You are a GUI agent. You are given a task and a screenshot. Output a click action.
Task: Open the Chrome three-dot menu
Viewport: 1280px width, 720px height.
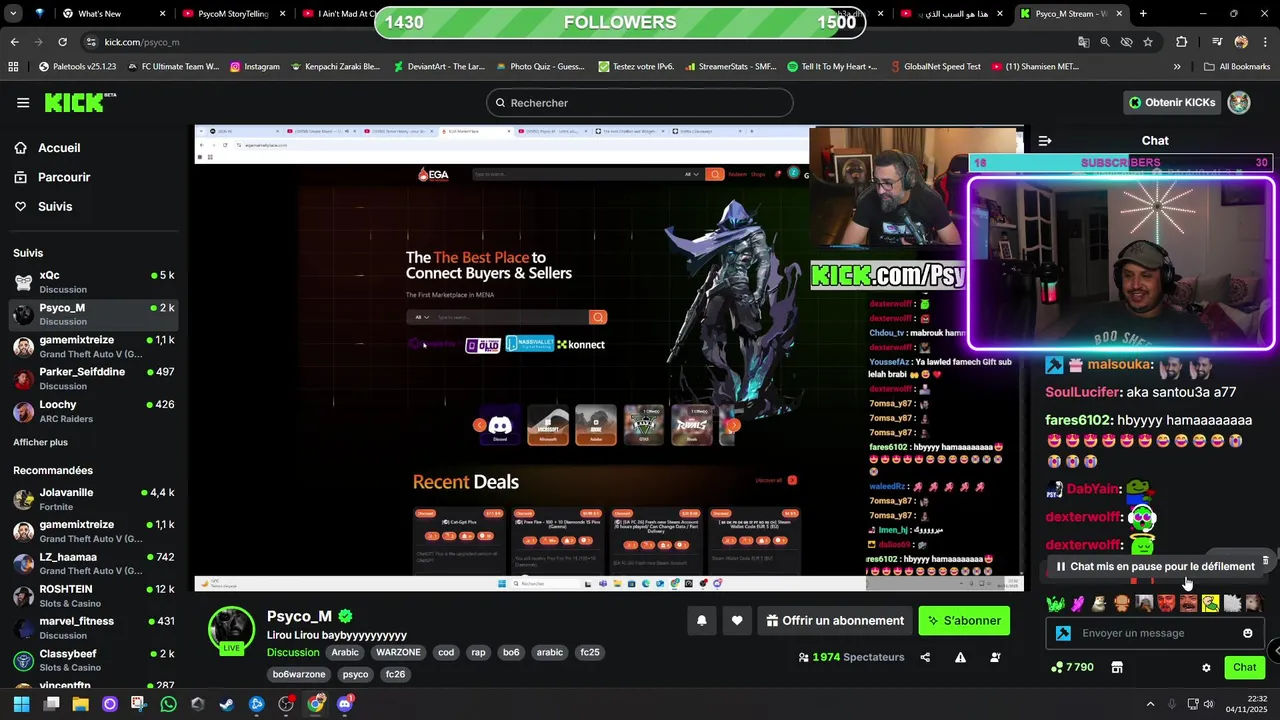(1265, 42)
